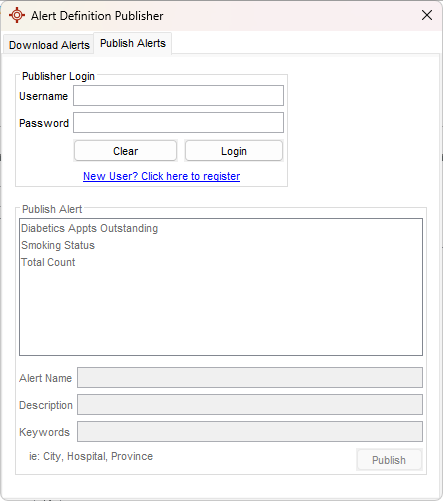Select the Smoking Status alert
The image size is (443, 501).
[x=58, y=245]
